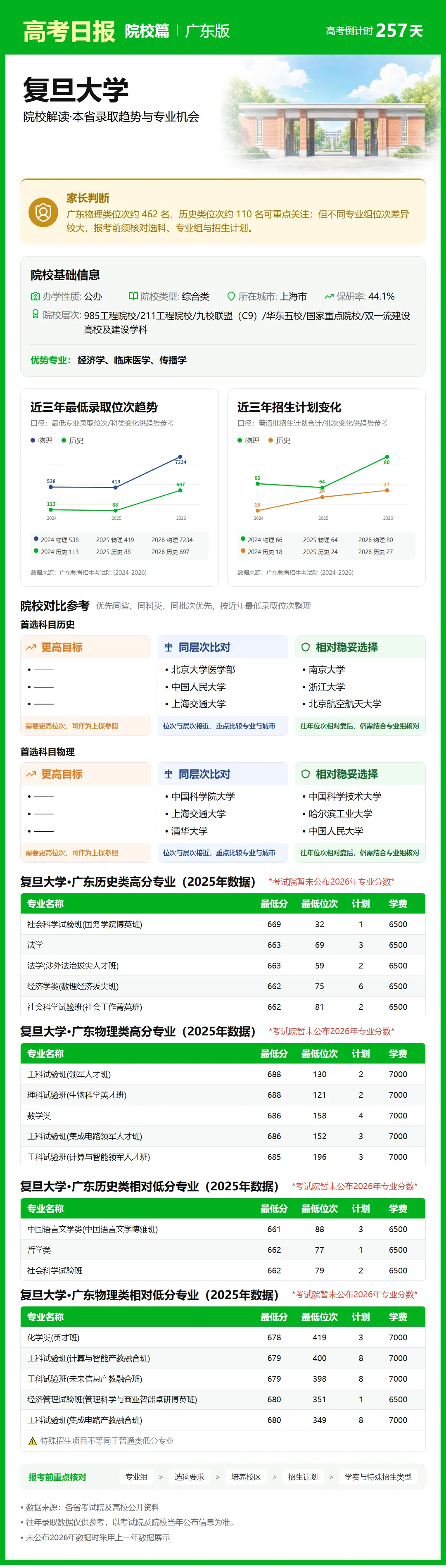Click the orange 历史 legend dot in 招生计划变化

point(271,440)
